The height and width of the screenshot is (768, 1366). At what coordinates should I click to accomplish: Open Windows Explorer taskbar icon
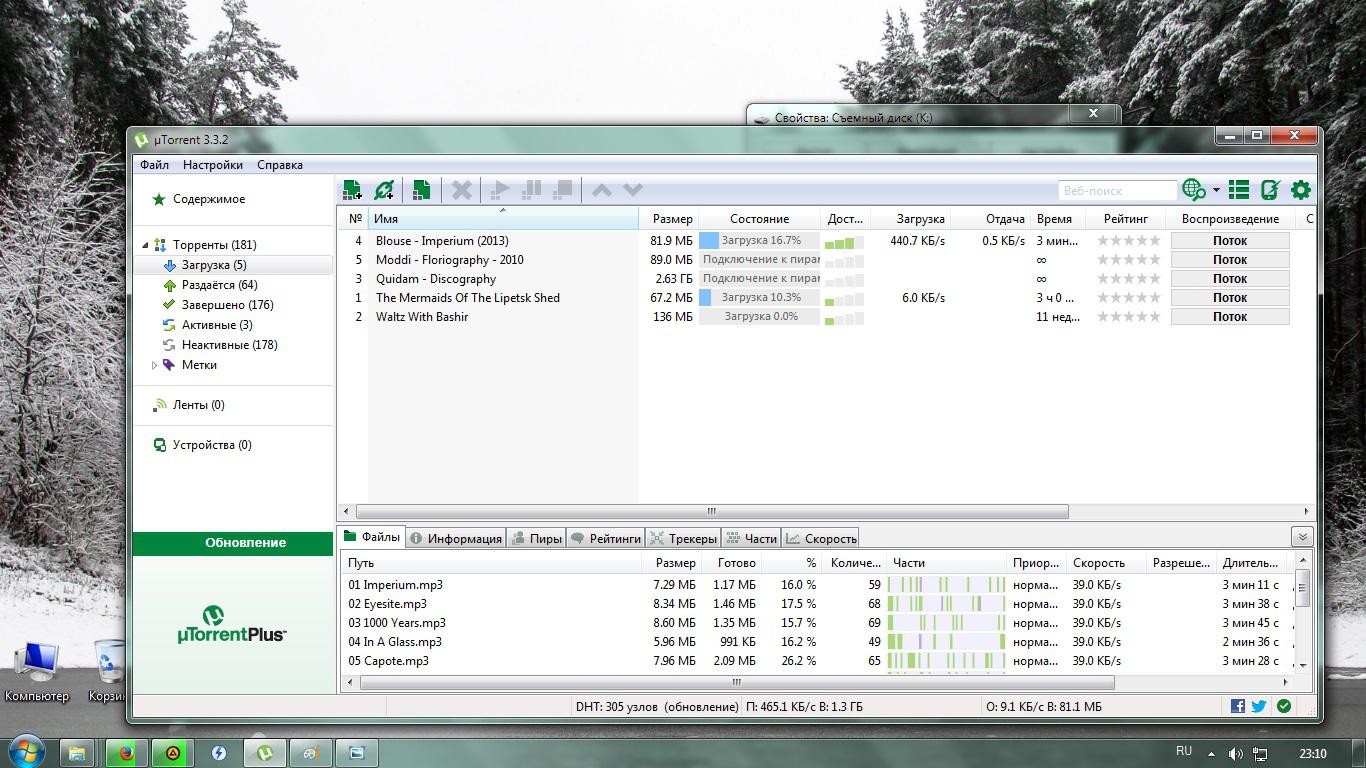pos(77,753)
